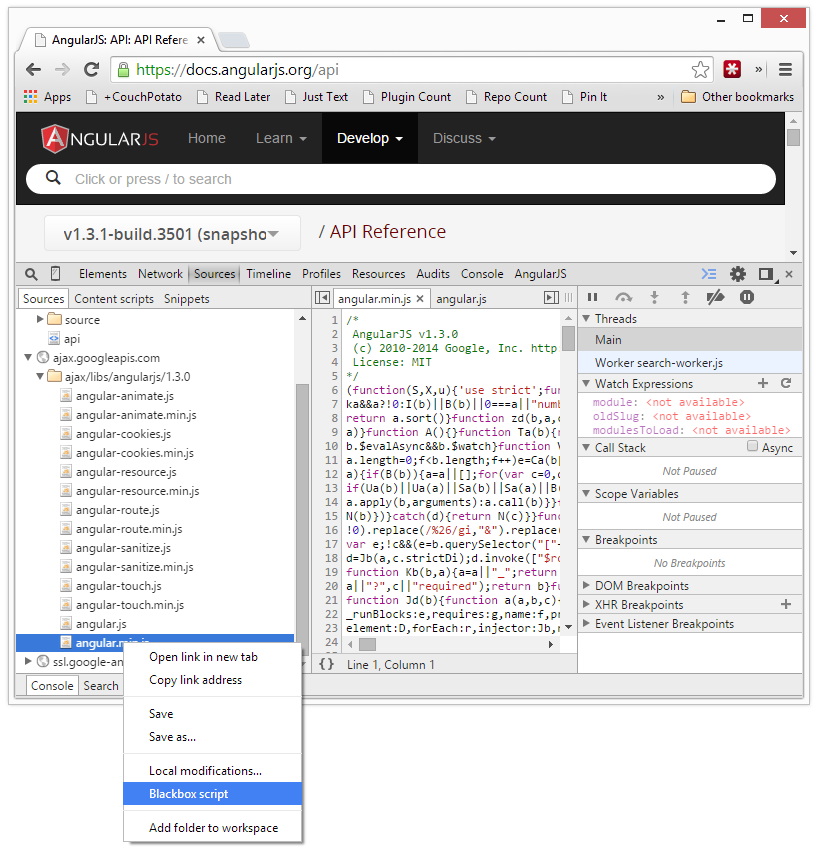The image size is (817, 850).
Task: Pause script execution button
Action: coord(593,297)
